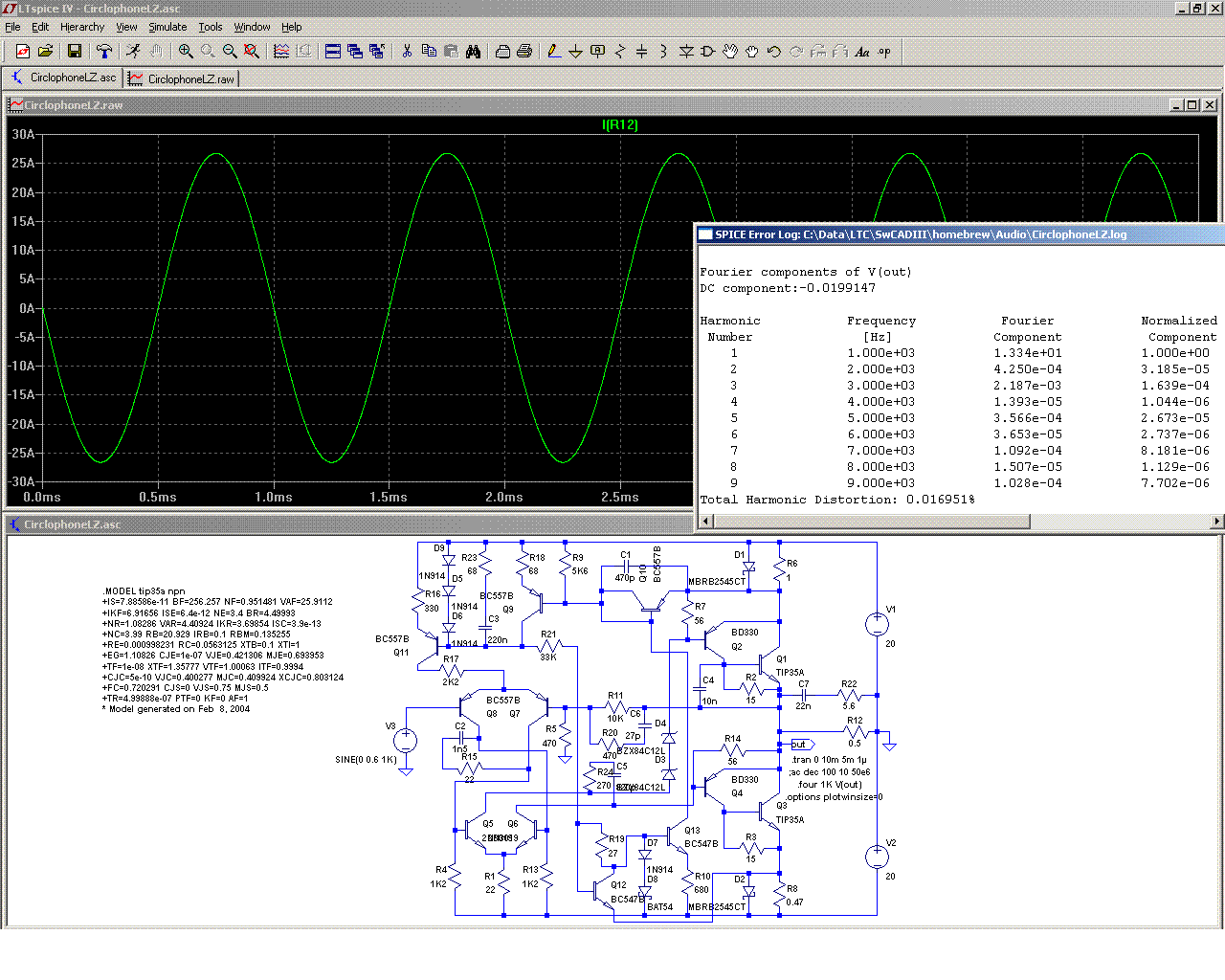The width and height of the screenshot is (1225, 980).
Task: Click the Zoom In magnifier icon
Action: 186,52
